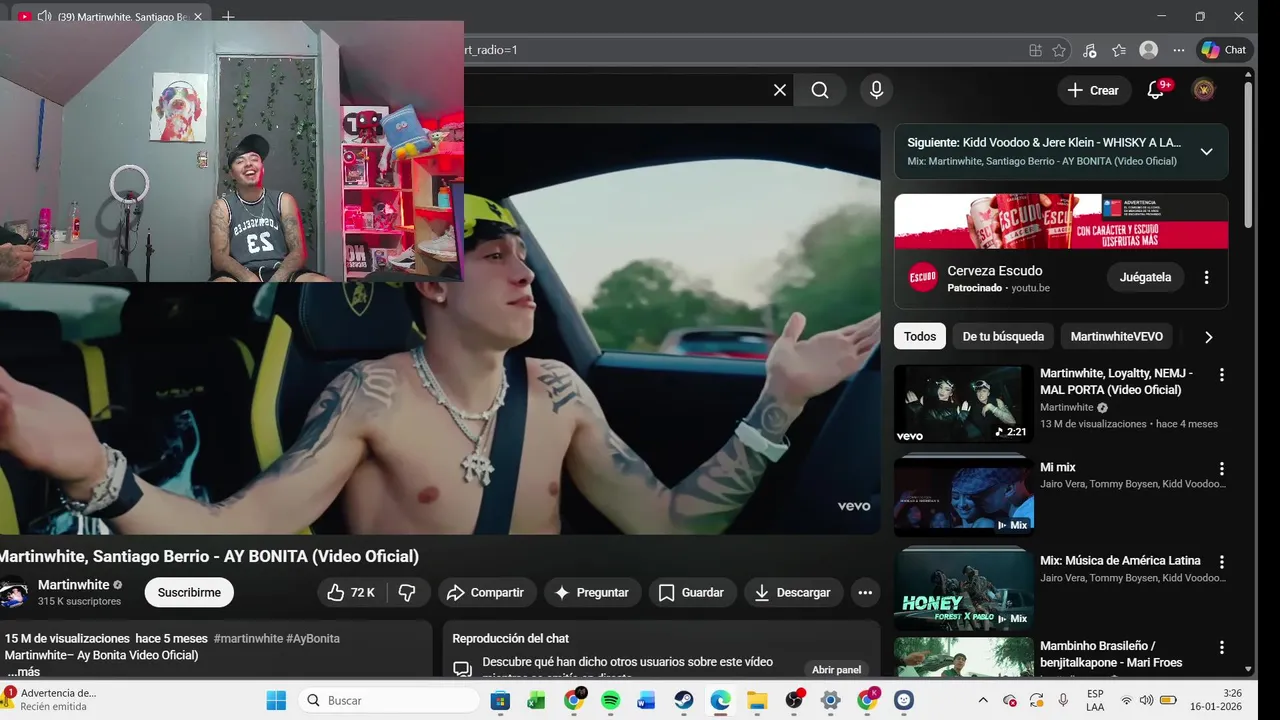Like the video with 72 K thumbs up
This screenshot has width=1280, height=720.
tap(351, 593)
